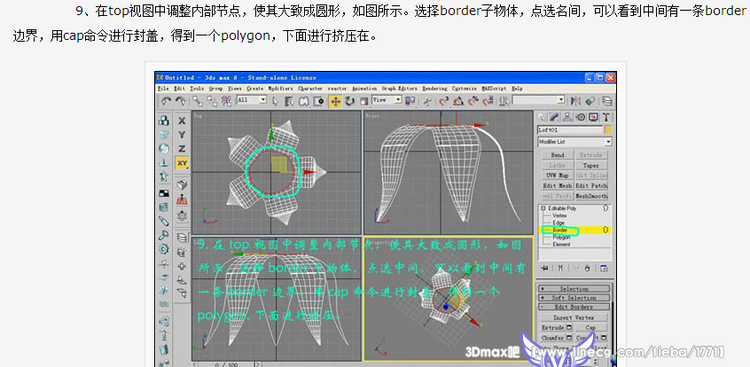The height and width of the screenshot is (367, 750).
Task: Click the Cap button under Edit Borders
Action: click(x=591, y=328)
